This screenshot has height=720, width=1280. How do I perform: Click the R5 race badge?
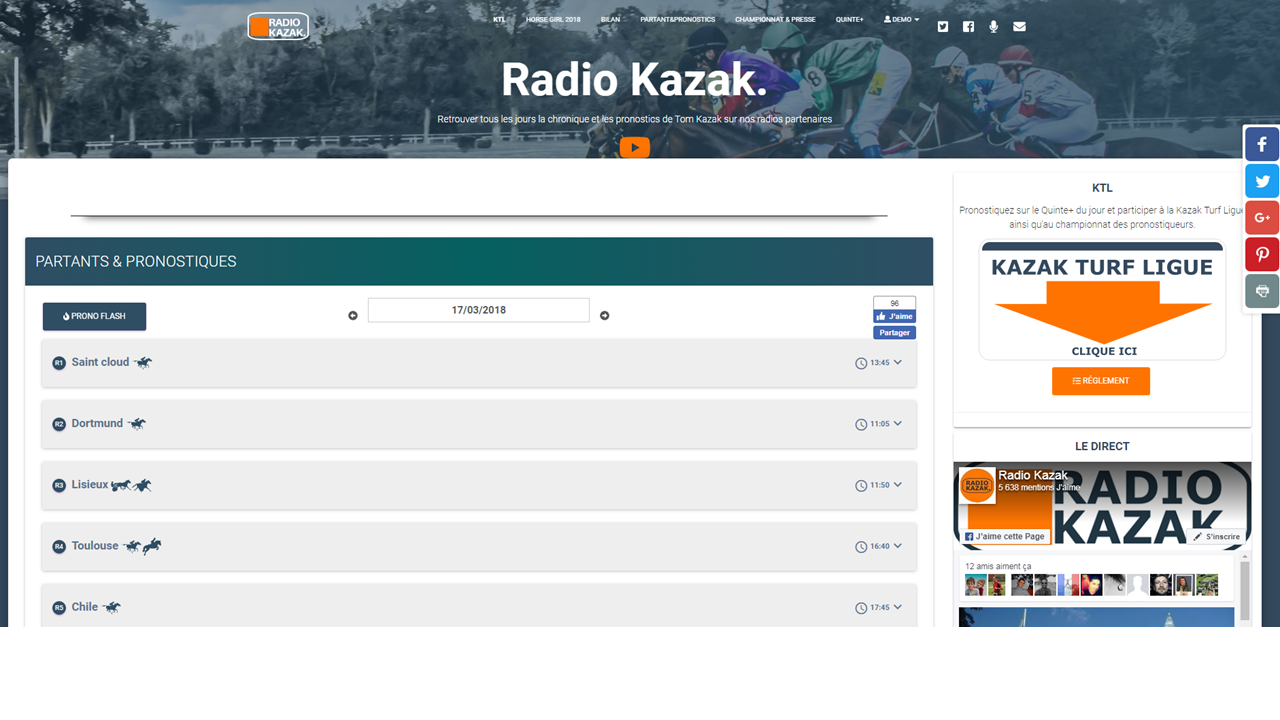coord(59,608)
